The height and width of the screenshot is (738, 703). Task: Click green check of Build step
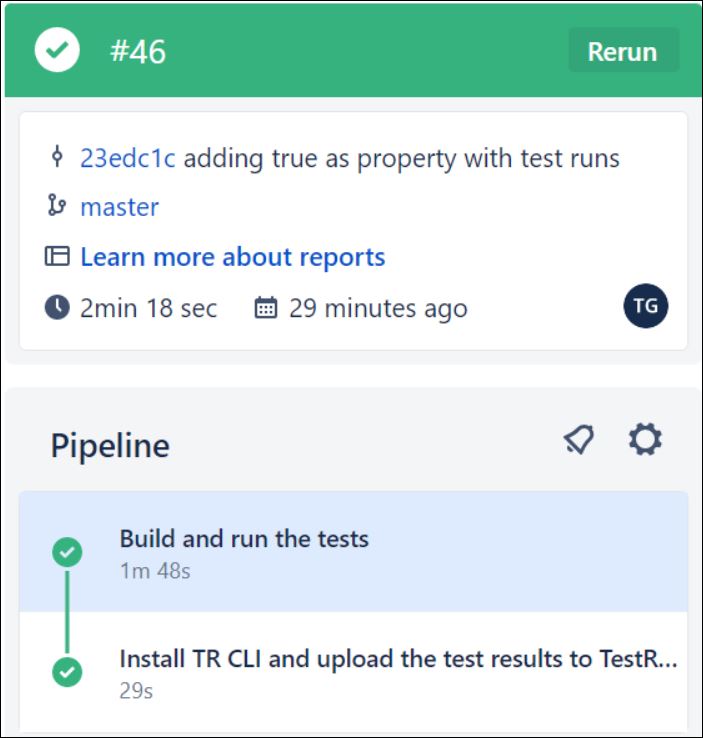click(x=67, y=551)
